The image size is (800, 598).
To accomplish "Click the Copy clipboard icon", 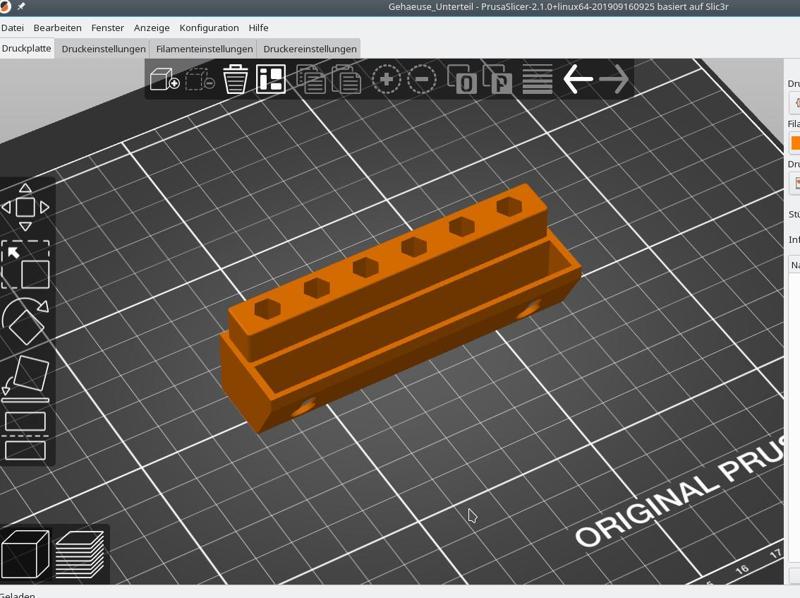I will pyautogui.click(x=311, y=79).
